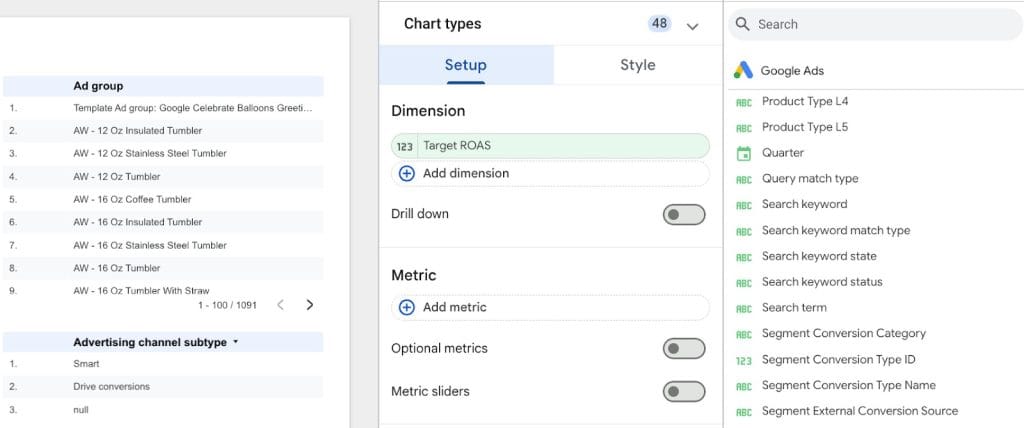
Task: Click ABC icon beside Search keyword state
Action: pyautogui.click(x=744, y=257)
